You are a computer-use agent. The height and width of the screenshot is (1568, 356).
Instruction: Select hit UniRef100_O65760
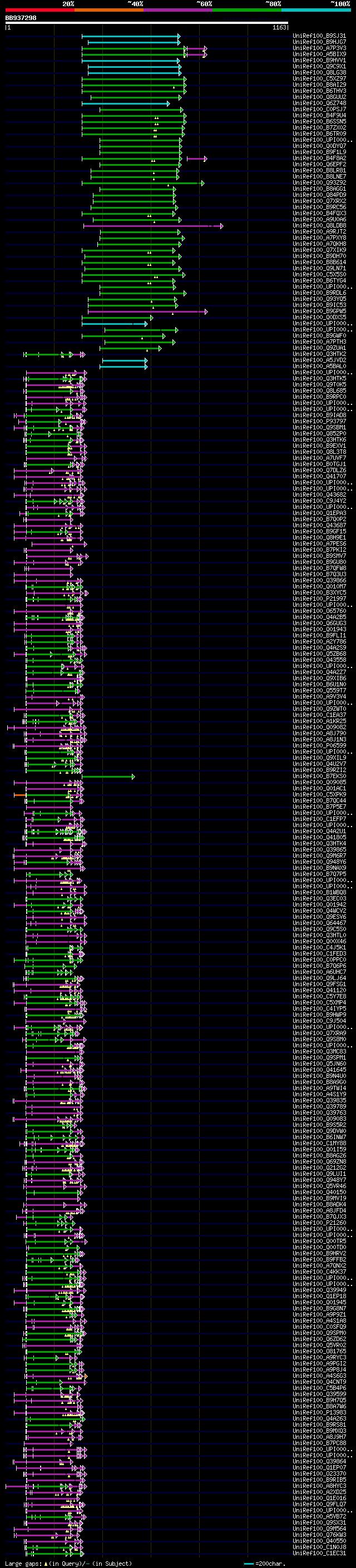pyautogui.click(x=319, y=611)
